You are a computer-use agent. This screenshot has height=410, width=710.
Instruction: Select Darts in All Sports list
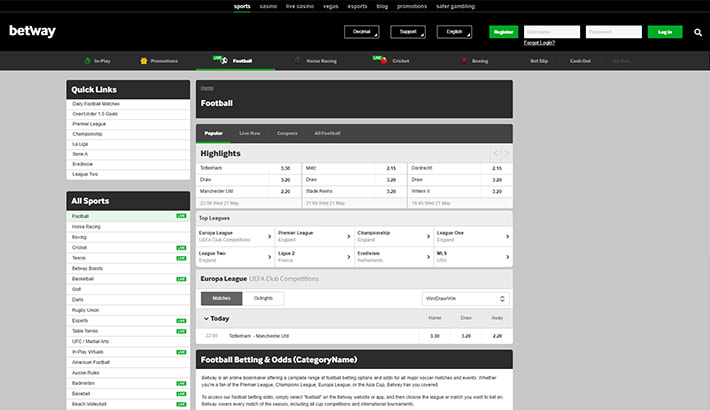coord(77,299)
